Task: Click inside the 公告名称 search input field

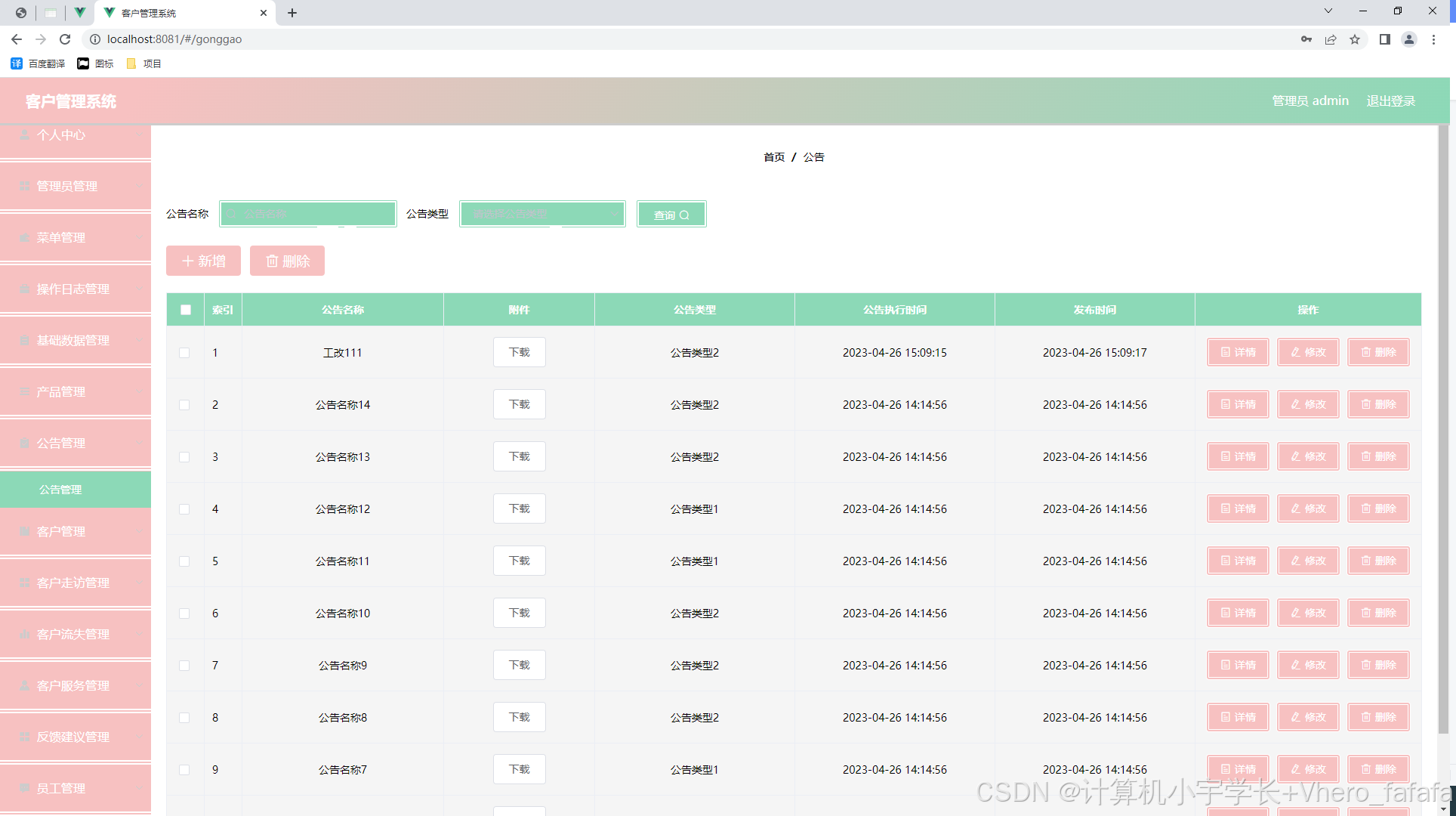Action: click(308, 214)
